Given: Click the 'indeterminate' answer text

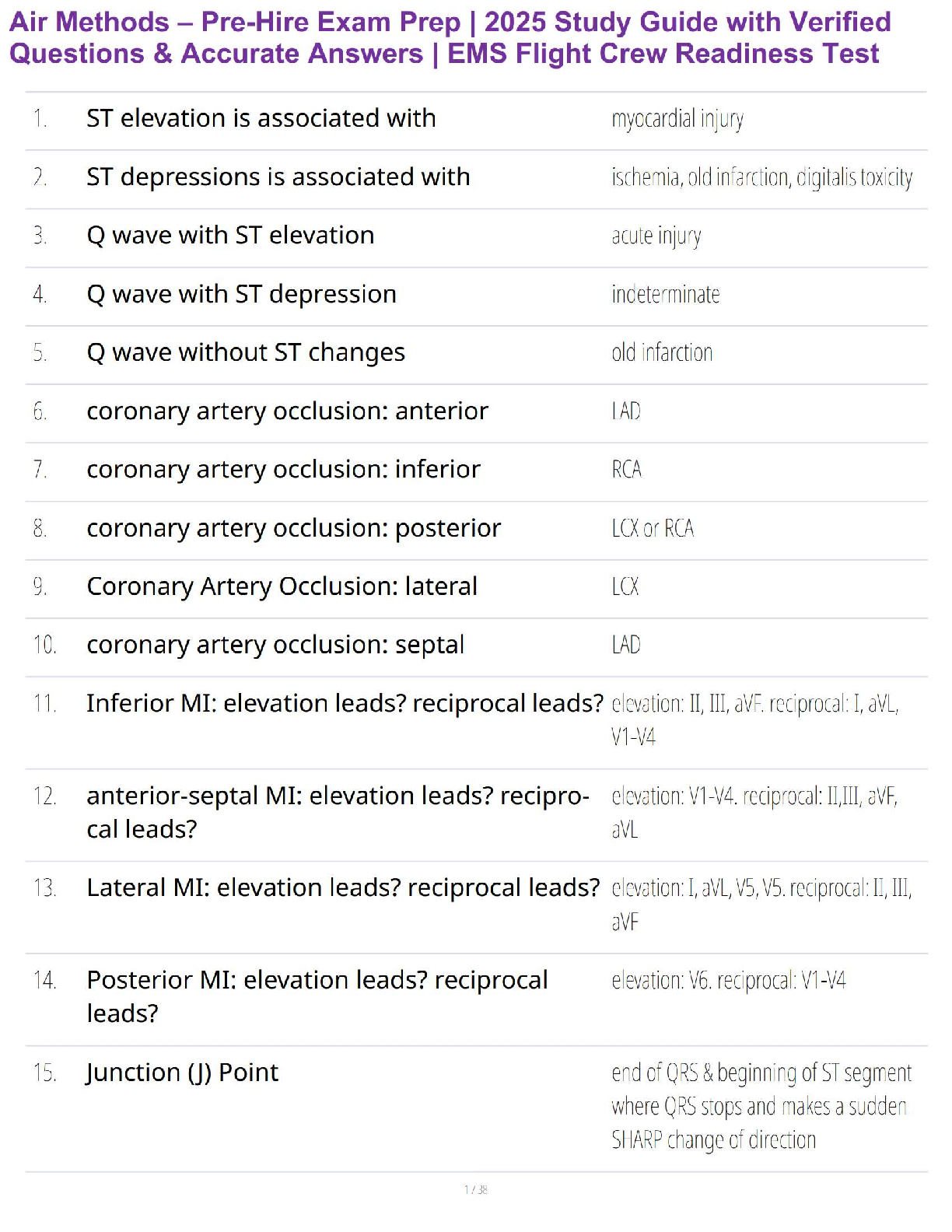Looking at the screenshot, I should click(x=665, y=295).
